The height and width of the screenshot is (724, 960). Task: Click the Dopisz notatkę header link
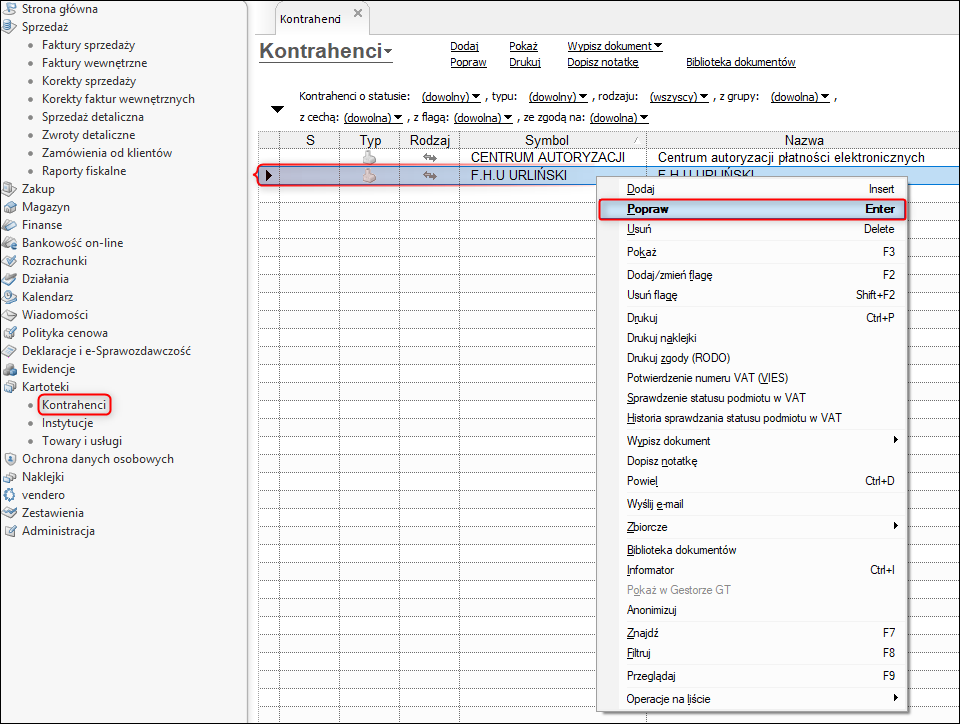[x=602, y=62]
